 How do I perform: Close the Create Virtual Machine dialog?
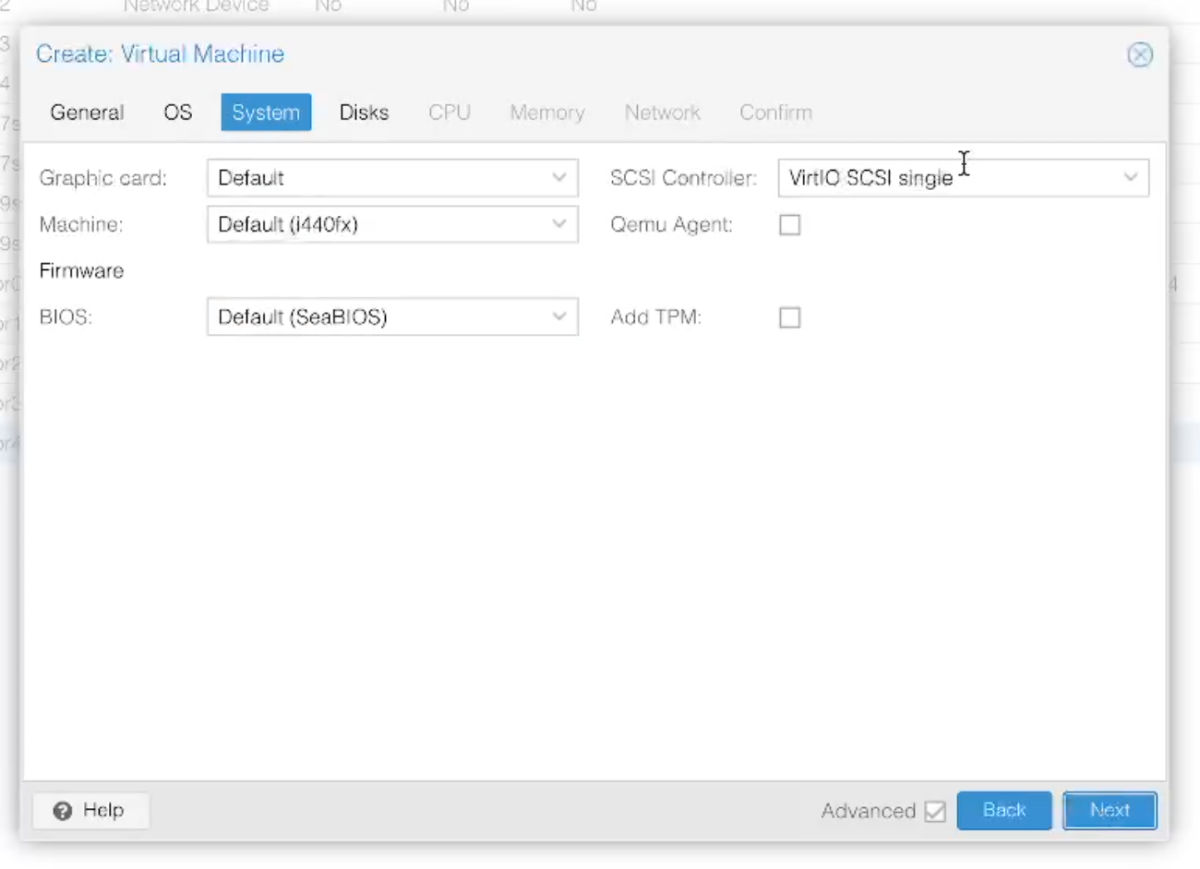[1140, 54]
